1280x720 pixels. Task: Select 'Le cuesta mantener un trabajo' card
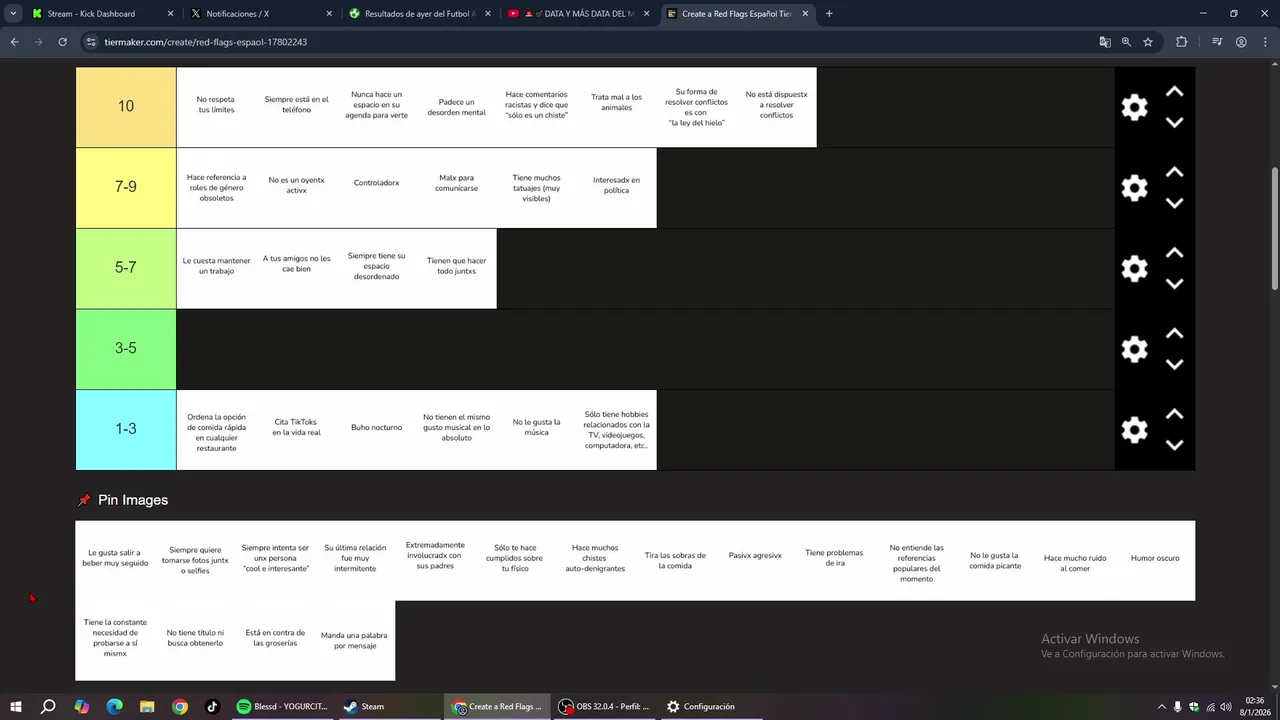216,268
